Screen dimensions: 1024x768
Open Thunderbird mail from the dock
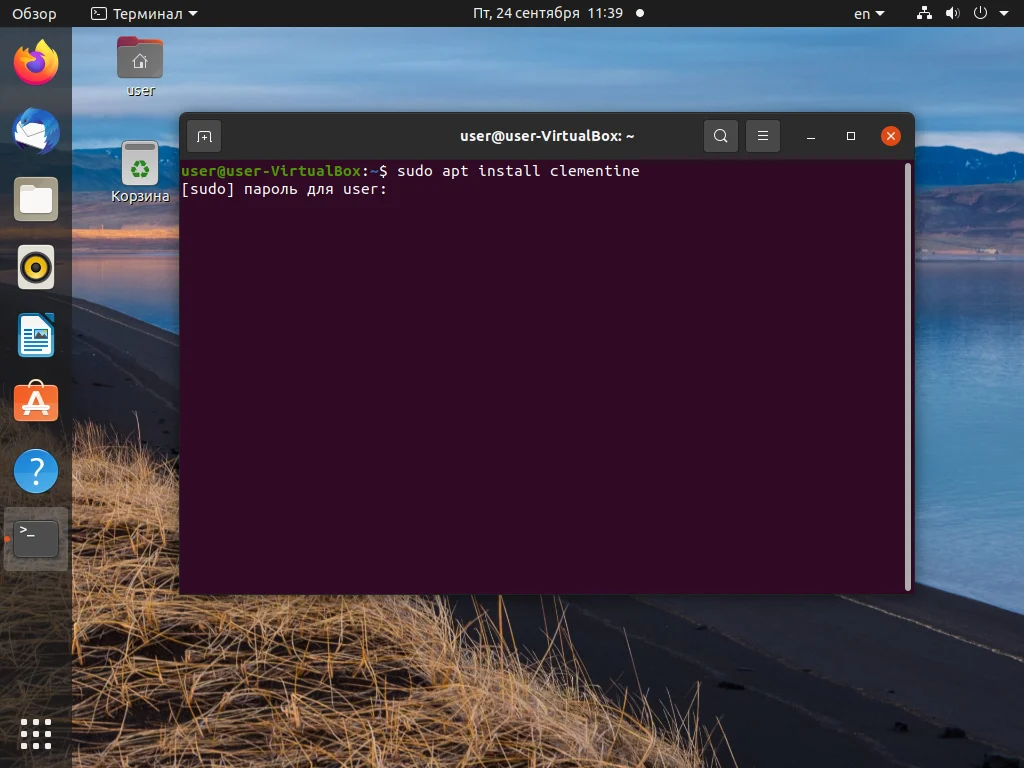point(36,131)
